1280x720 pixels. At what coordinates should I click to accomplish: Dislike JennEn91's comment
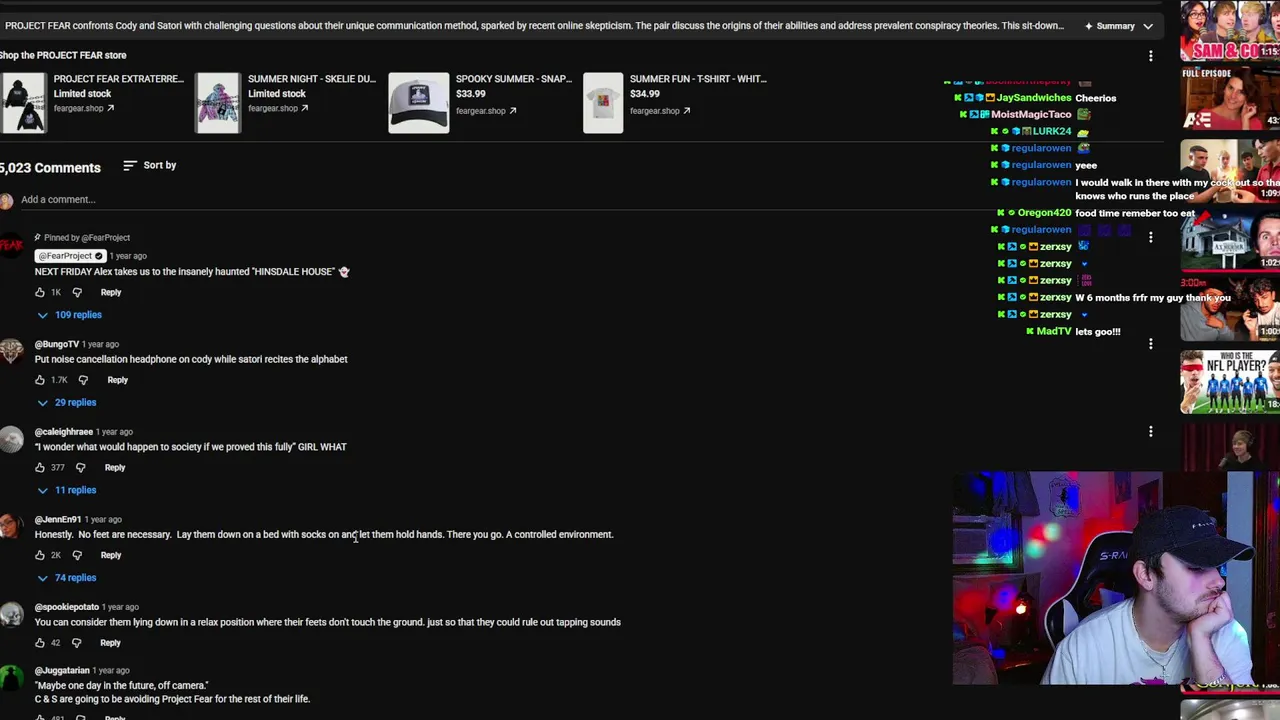(77, 555)
